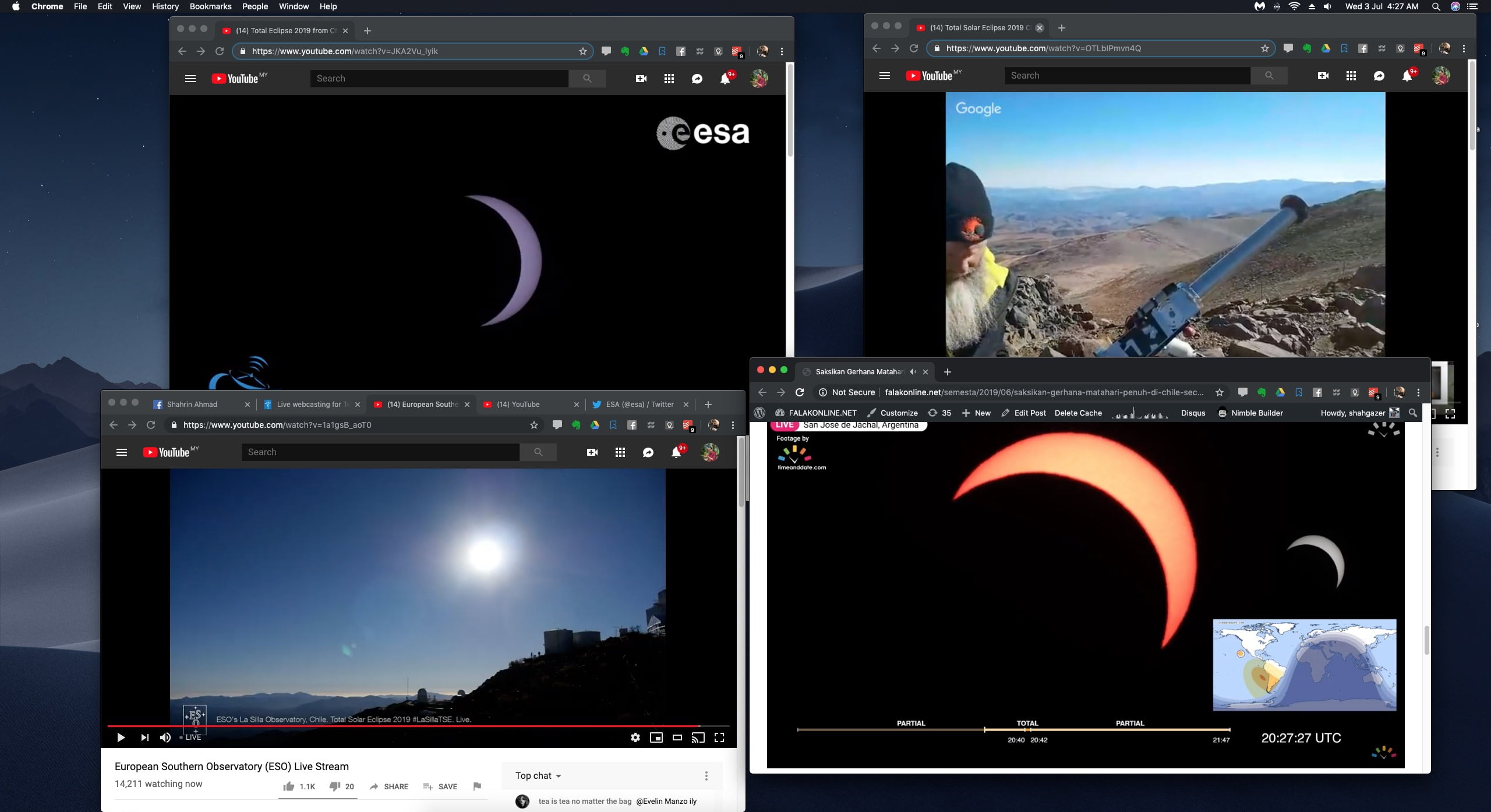Click Edit Post in WordPress admin bar

1023,413
